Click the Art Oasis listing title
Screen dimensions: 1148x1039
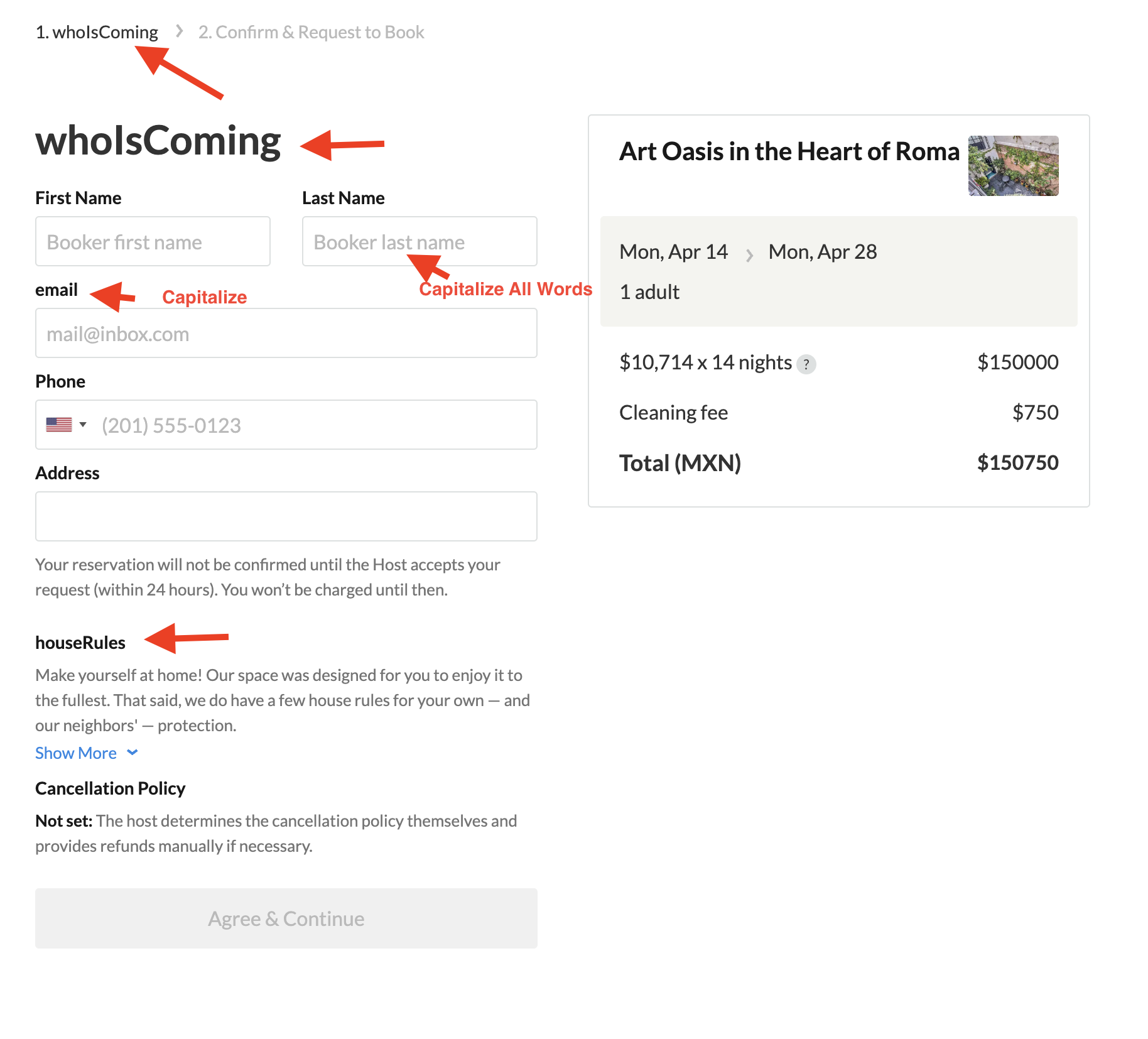(789, 152)
